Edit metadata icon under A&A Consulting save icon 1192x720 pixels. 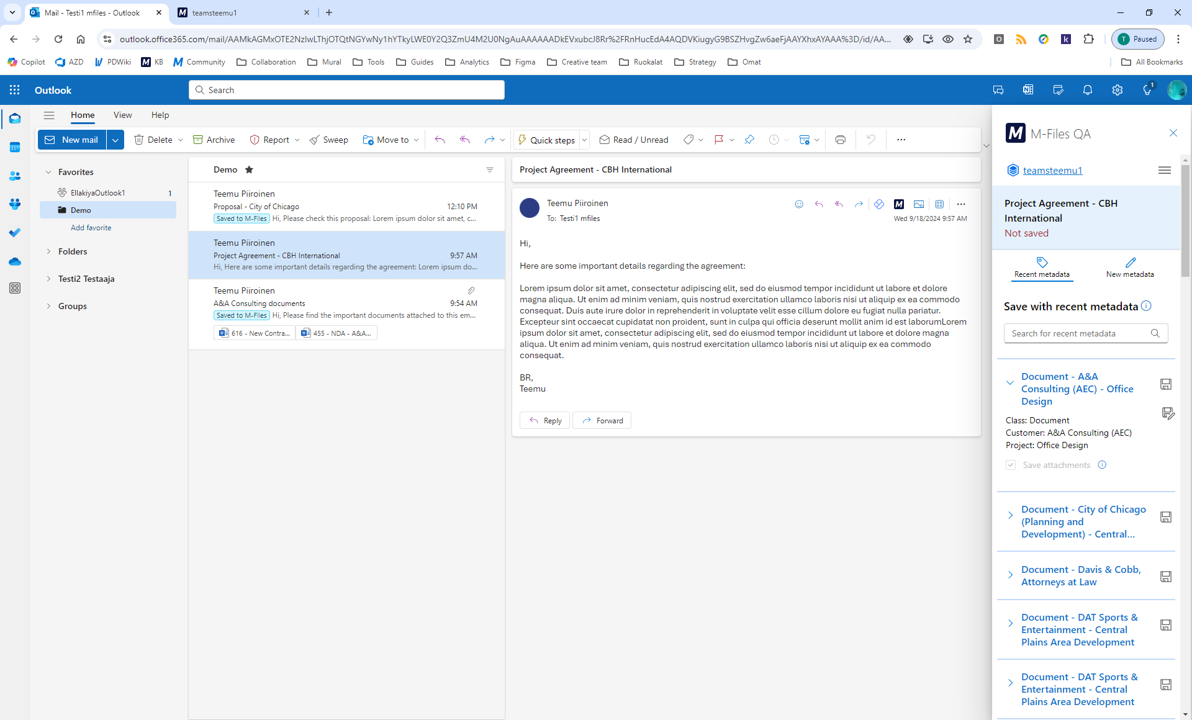[1168, 414]
